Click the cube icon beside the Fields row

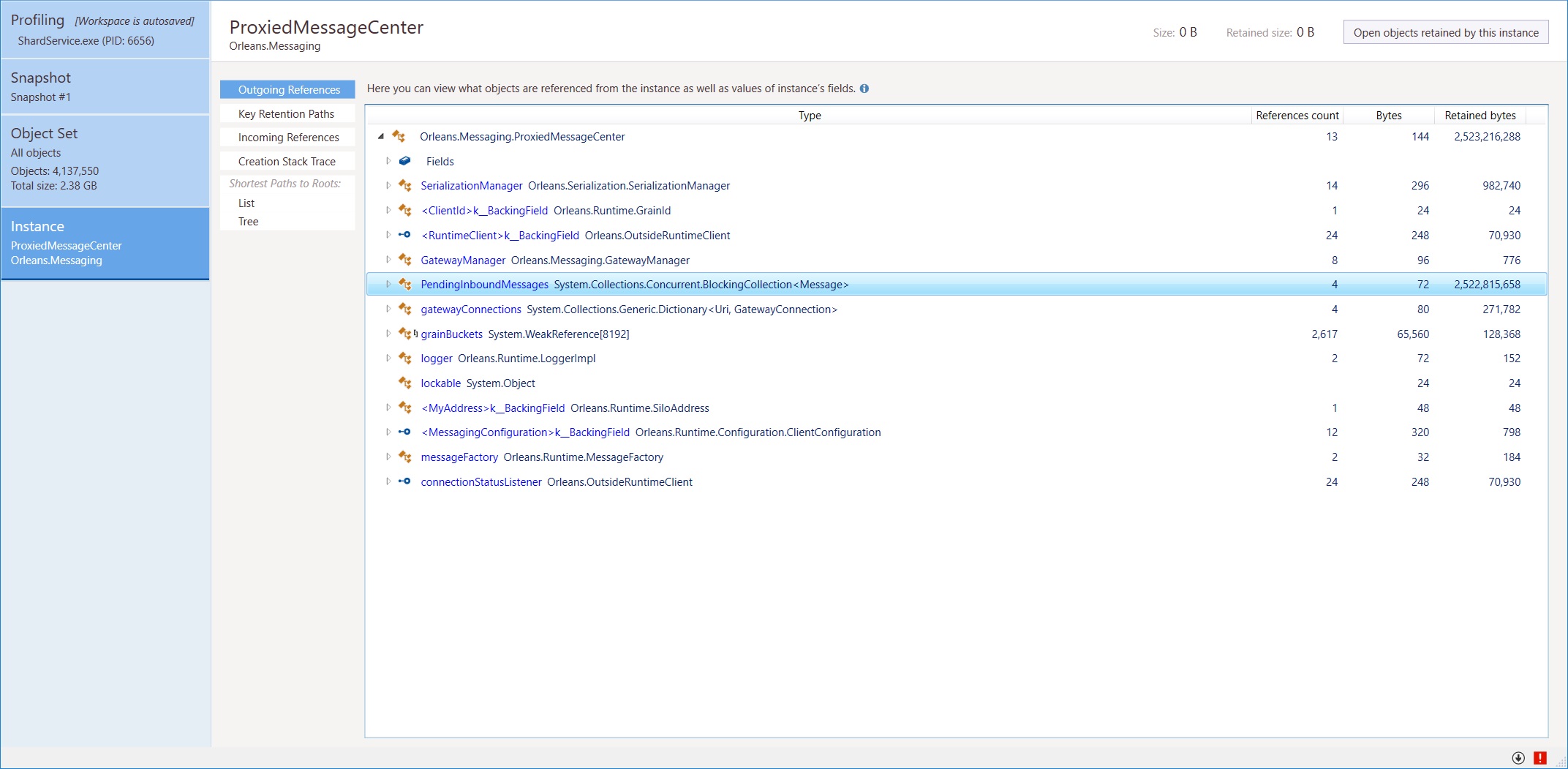pos(404,161)
